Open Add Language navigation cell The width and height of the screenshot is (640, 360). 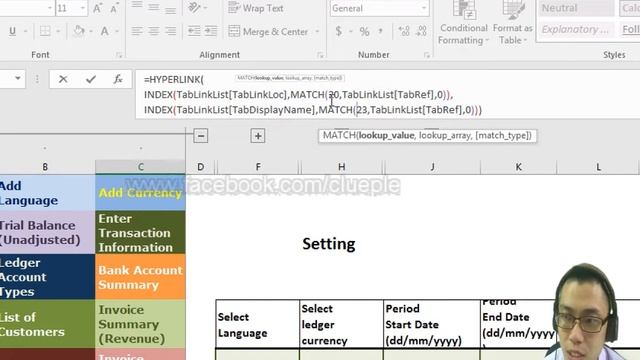(47, 193)
